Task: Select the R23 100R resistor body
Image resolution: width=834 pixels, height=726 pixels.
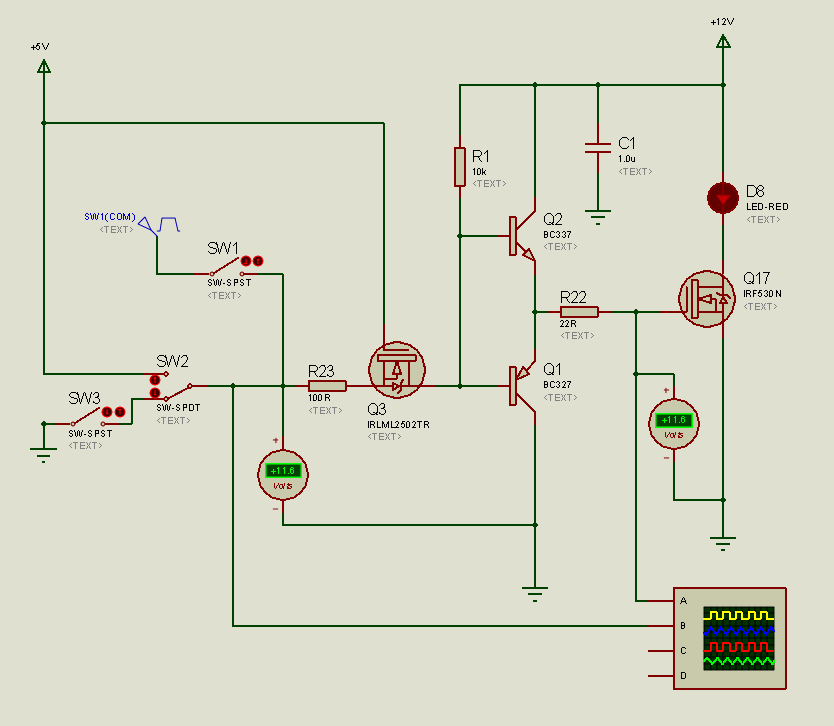Action: pyautogui.click(x=327, y=386)
